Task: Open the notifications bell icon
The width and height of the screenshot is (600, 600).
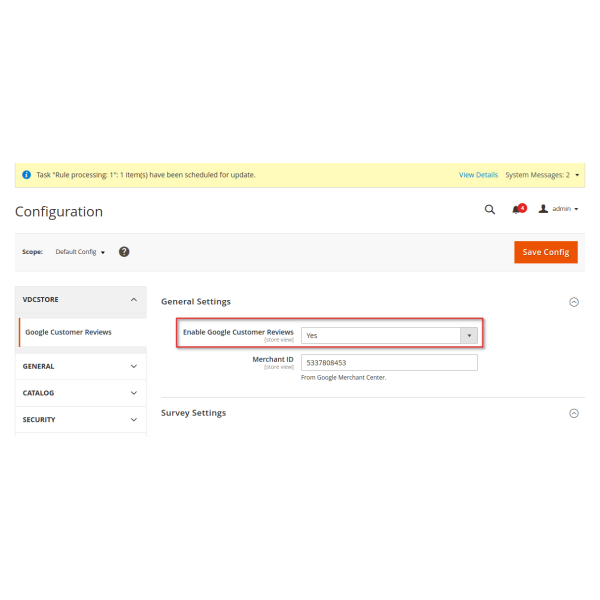Action: click(517, 209)
